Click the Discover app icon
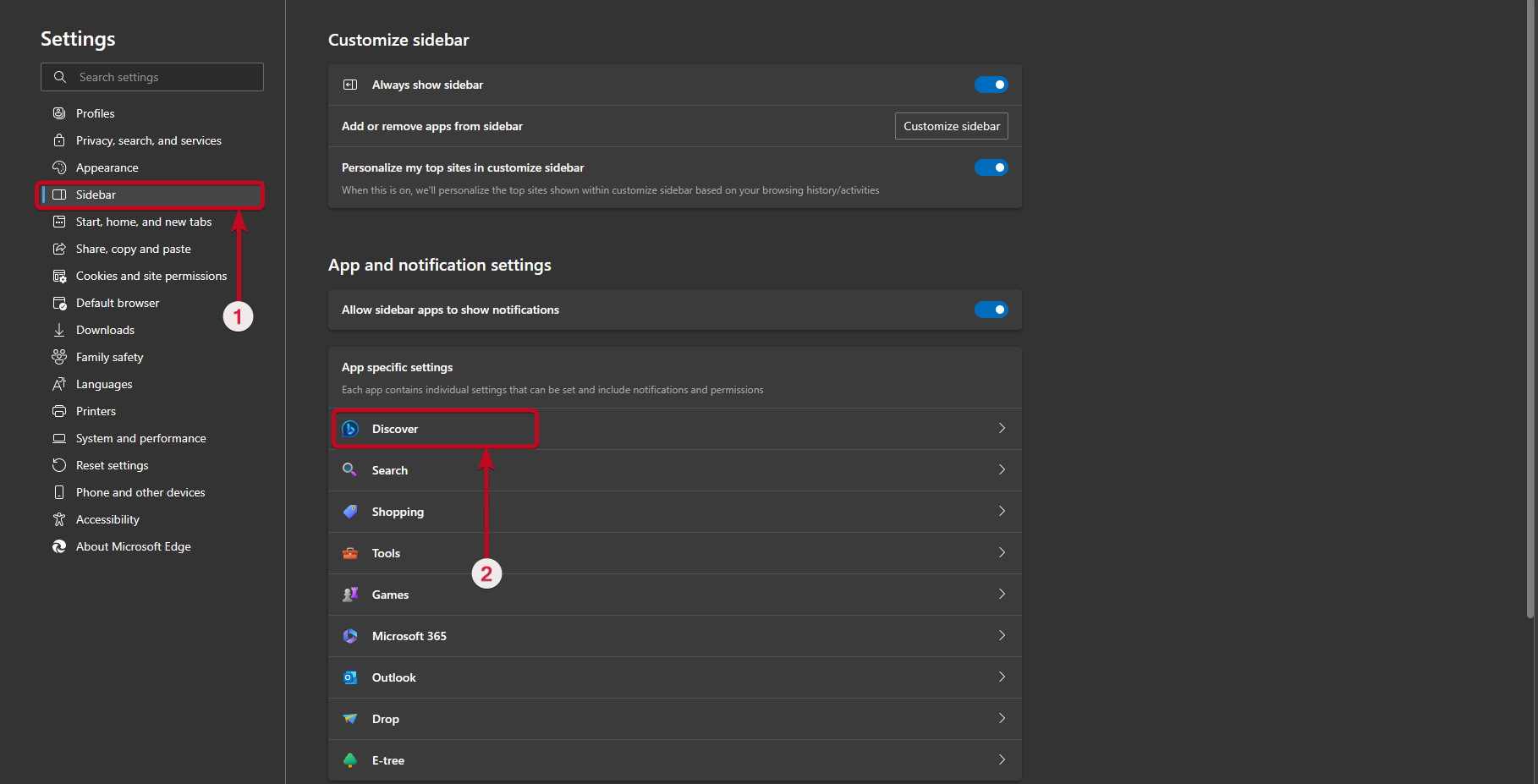Screen dimensions: 1538x784 (x=349, y=428)
